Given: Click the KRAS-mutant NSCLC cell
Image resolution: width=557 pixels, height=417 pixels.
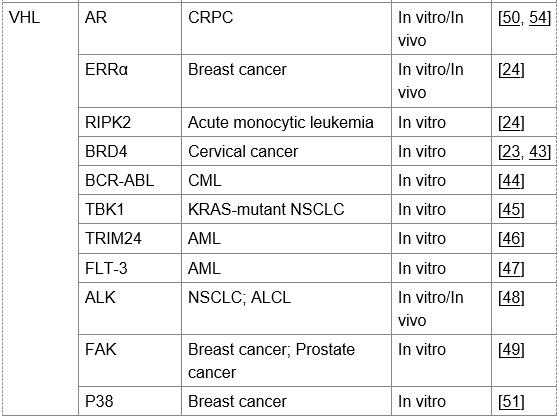Looking at the screenshot, I should pos(286,209).
